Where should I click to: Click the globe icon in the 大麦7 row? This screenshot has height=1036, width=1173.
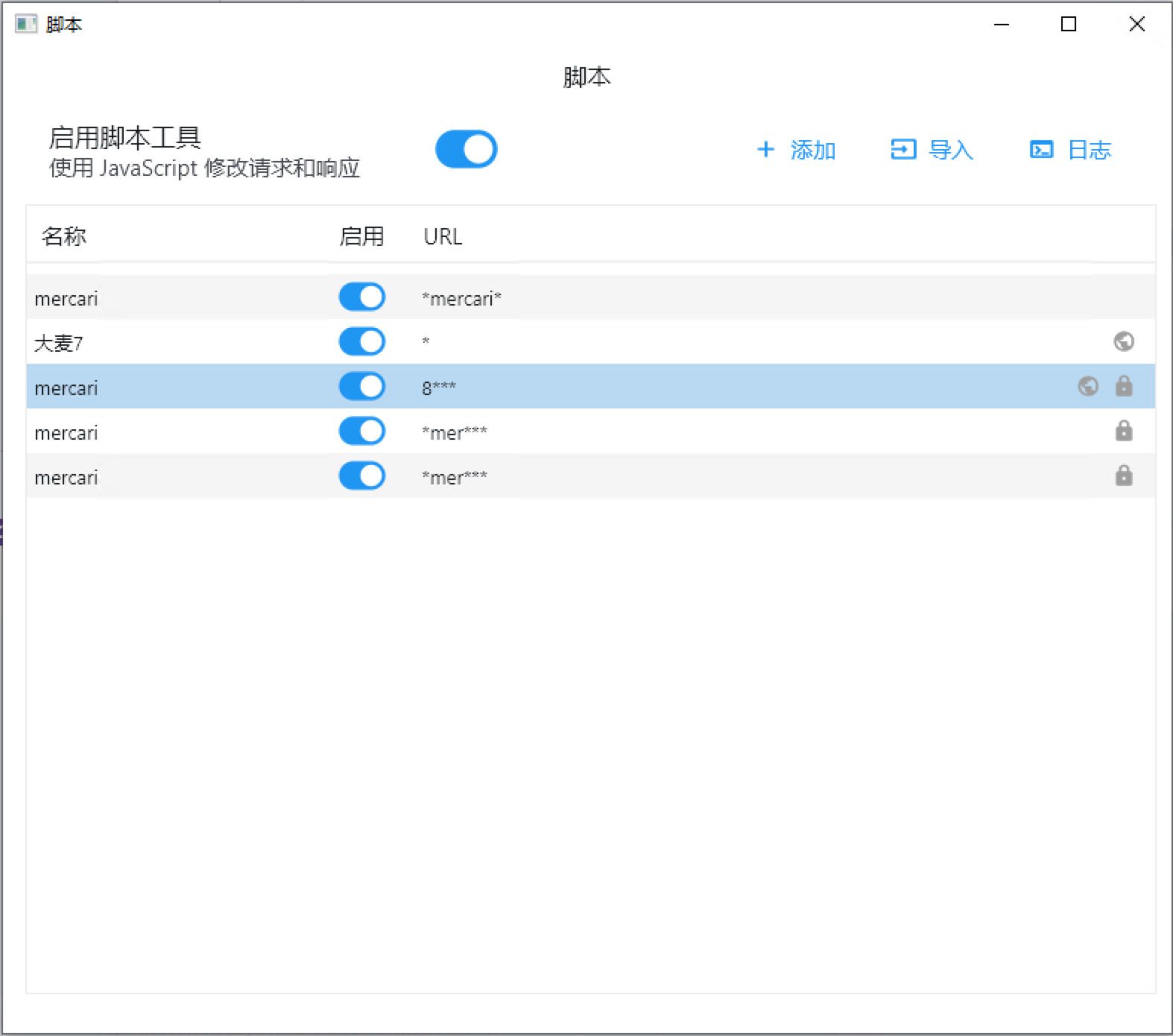(x=1124, y=341)
